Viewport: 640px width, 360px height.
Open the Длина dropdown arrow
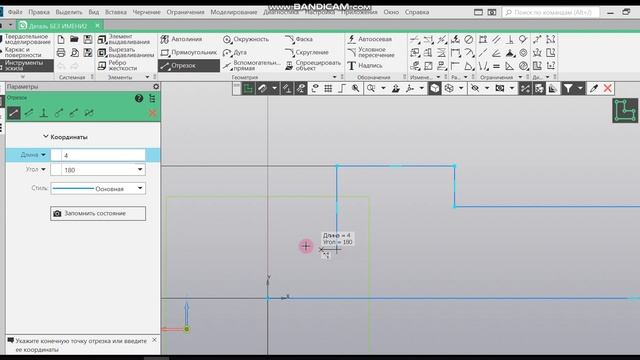tap(43, 155)
